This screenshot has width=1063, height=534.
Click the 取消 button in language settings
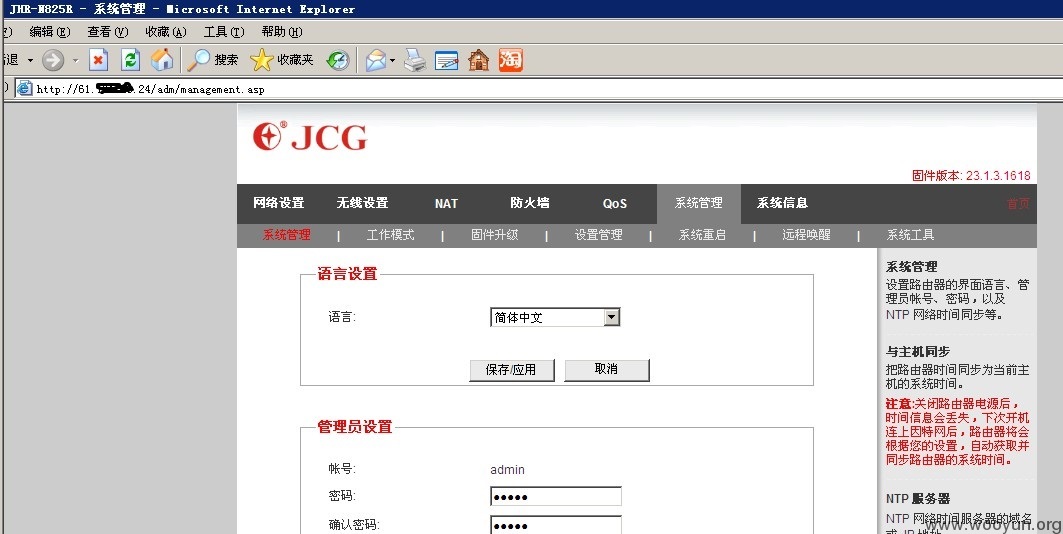tap(607, 369)
